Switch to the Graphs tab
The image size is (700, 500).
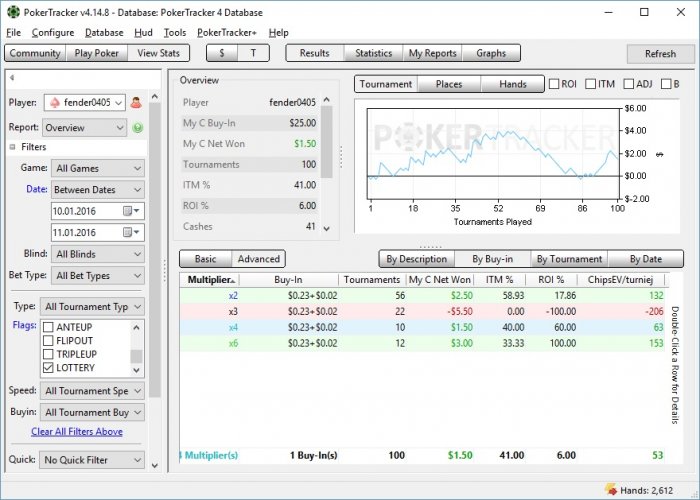[x=491, y=53]
